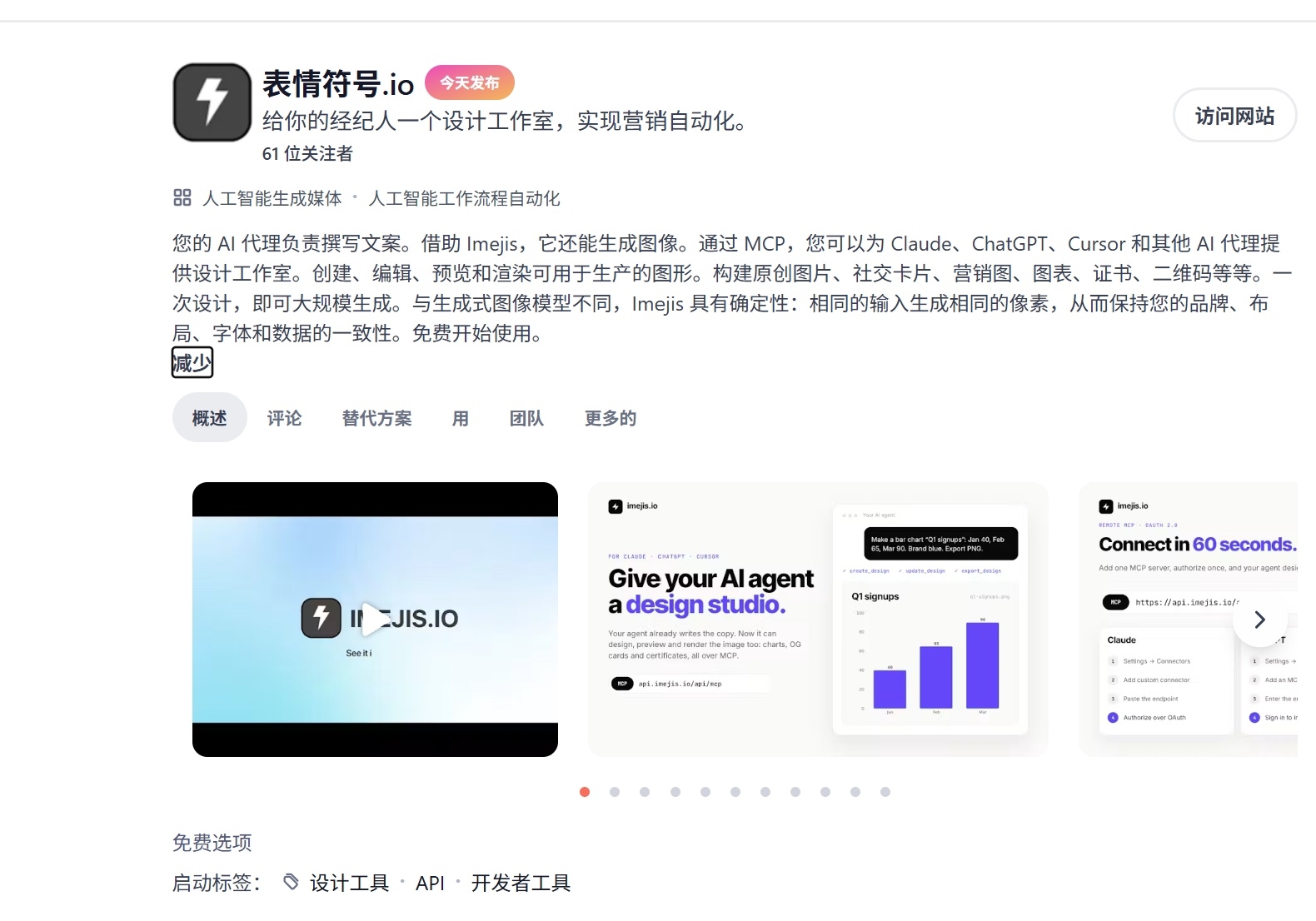Go to the 用 tab

(461, 418)
